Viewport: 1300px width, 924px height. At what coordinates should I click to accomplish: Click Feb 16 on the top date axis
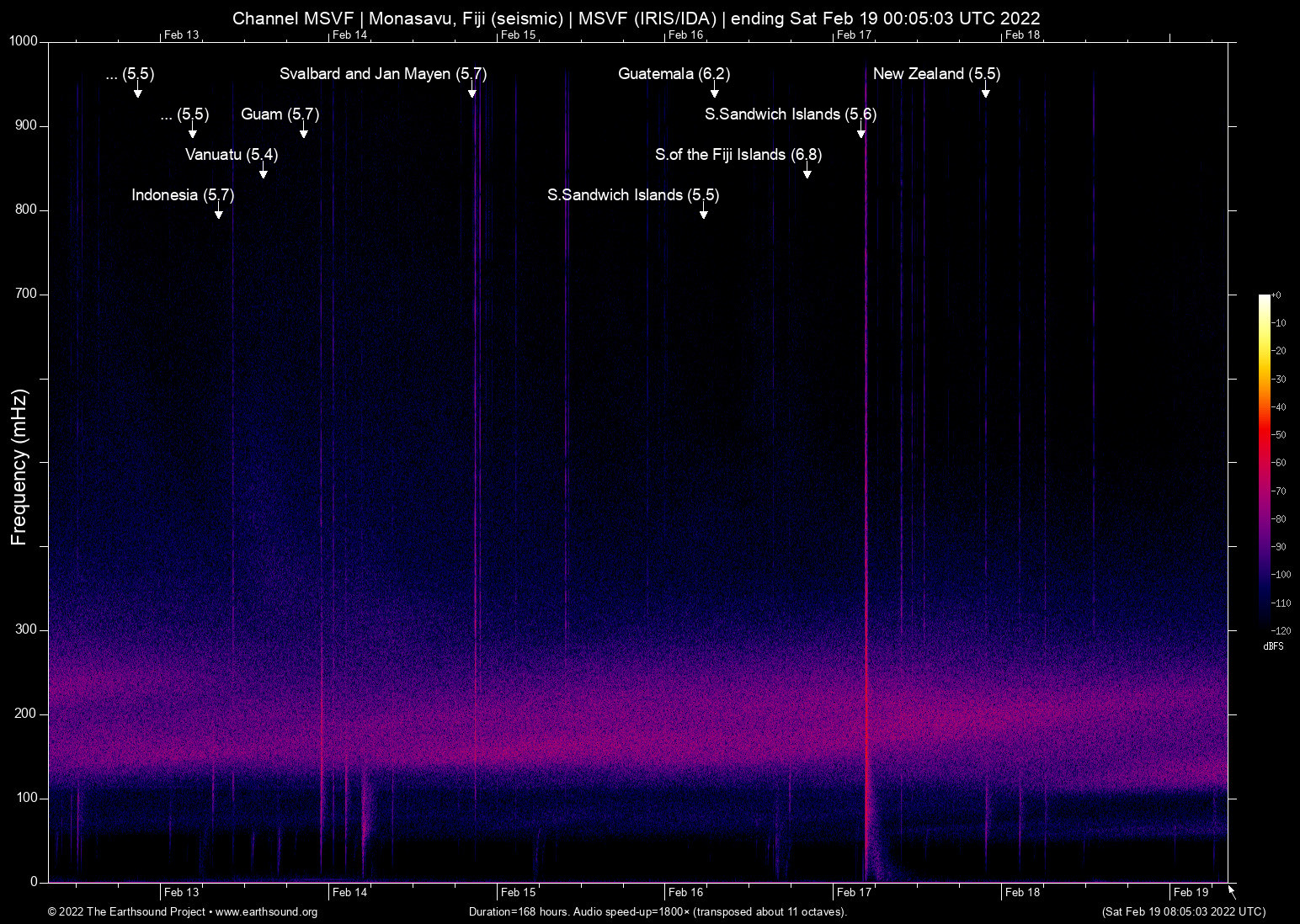pos(686,35)
